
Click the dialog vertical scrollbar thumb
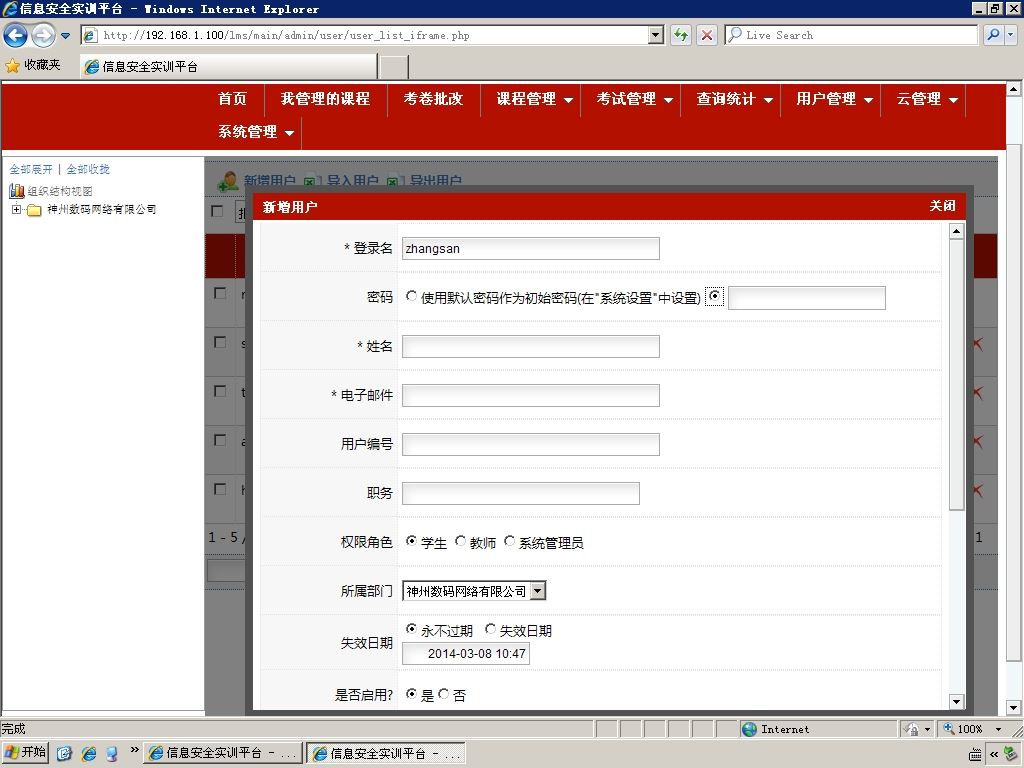pyautogui.click(x=957, y=375)
